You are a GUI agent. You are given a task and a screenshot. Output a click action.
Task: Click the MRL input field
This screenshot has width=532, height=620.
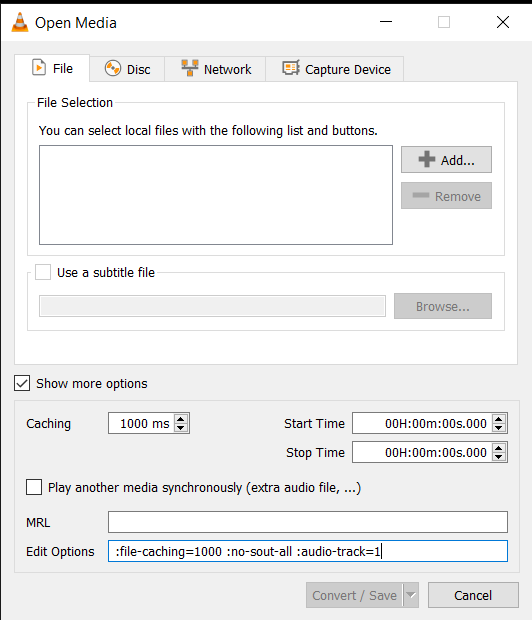(x=308, y=522)
